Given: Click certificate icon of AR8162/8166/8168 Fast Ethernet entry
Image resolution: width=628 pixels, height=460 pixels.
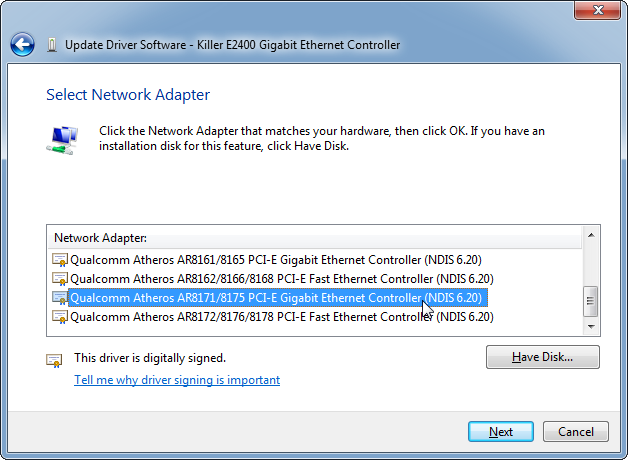Looking at the screenshot, I should (x=60, y=279).
